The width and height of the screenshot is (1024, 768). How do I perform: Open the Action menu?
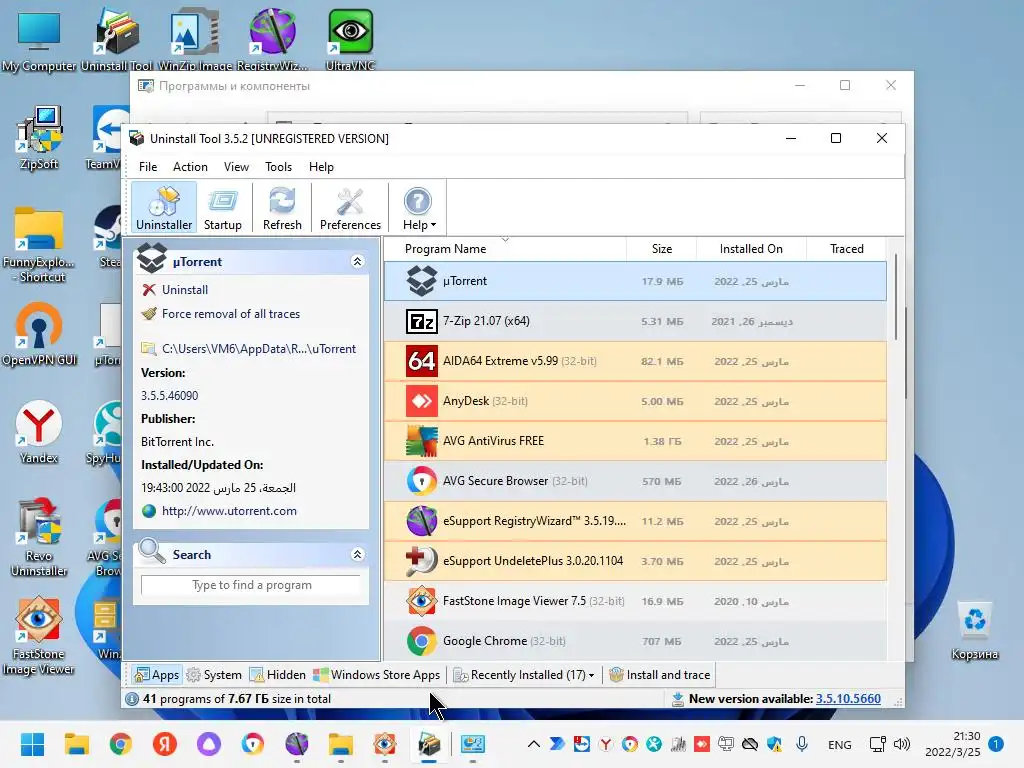tap(190, 167)
